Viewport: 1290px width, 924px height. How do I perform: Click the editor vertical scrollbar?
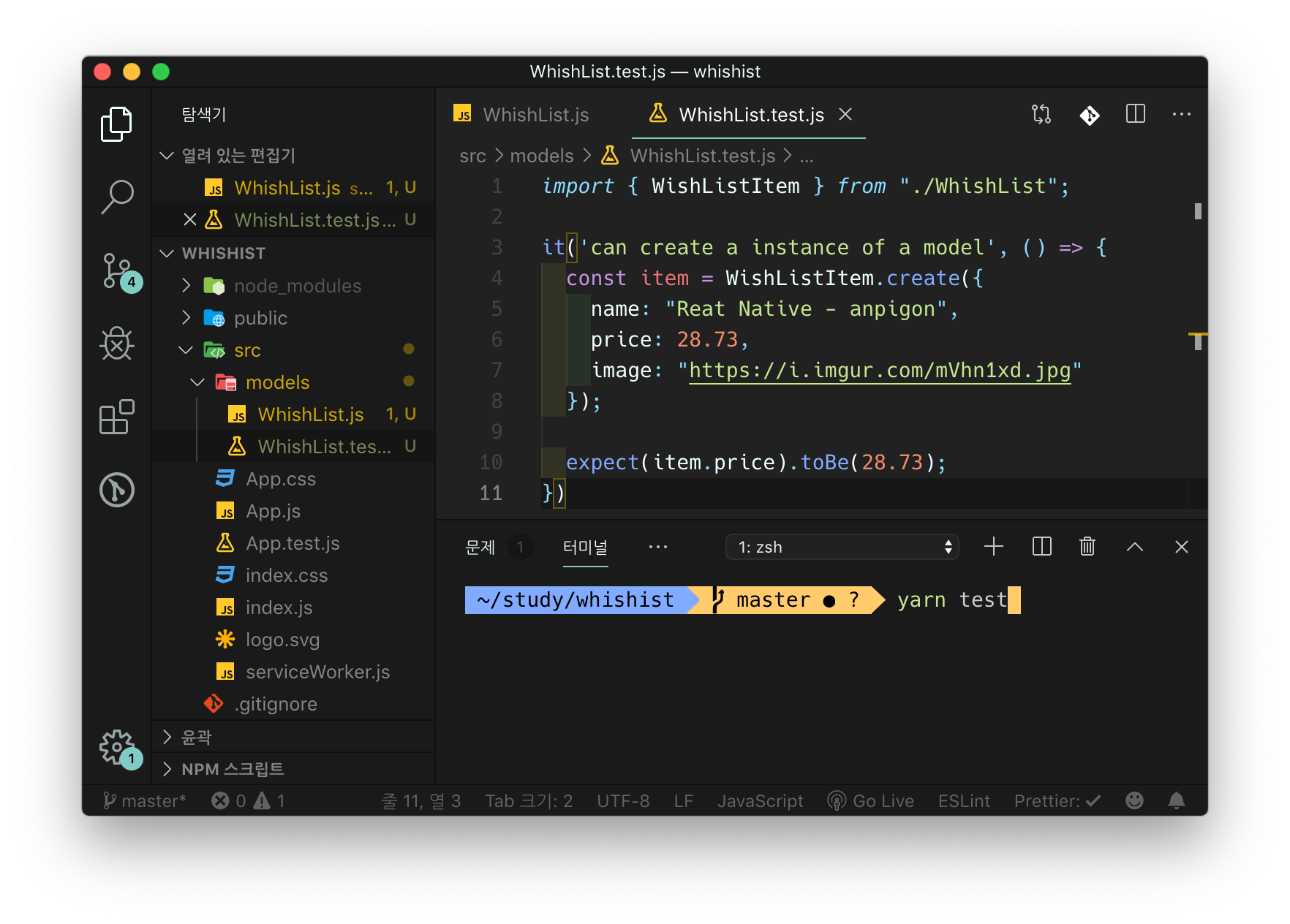pyautogui.click(x=1198, y=340)
